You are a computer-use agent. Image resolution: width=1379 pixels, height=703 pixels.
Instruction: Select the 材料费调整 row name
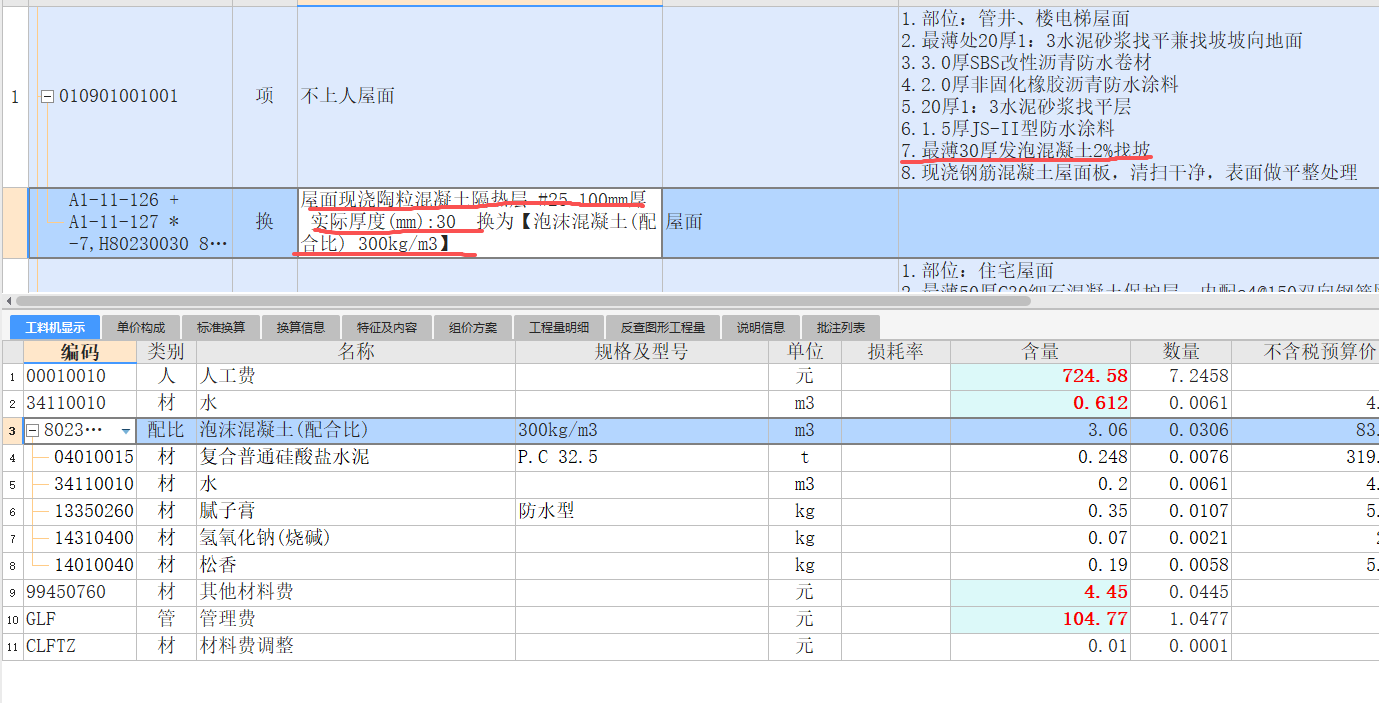tap(355, 647)
